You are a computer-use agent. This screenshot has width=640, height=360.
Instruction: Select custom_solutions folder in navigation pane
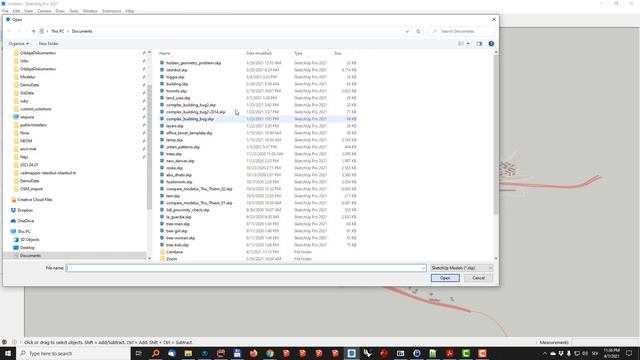pyautogui.click(x=36, y=109)
